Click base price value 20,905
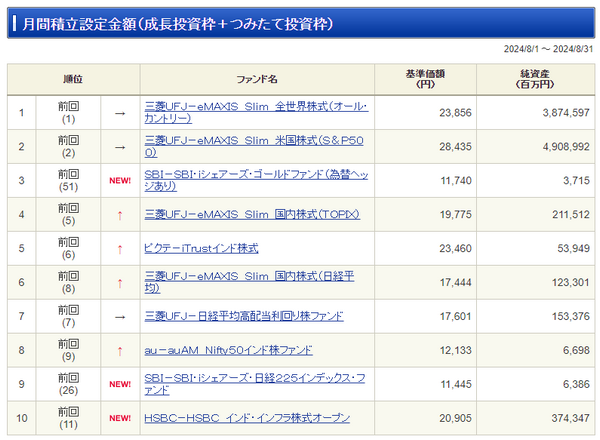This screenshot has width=600, height=440. point(455,418)
